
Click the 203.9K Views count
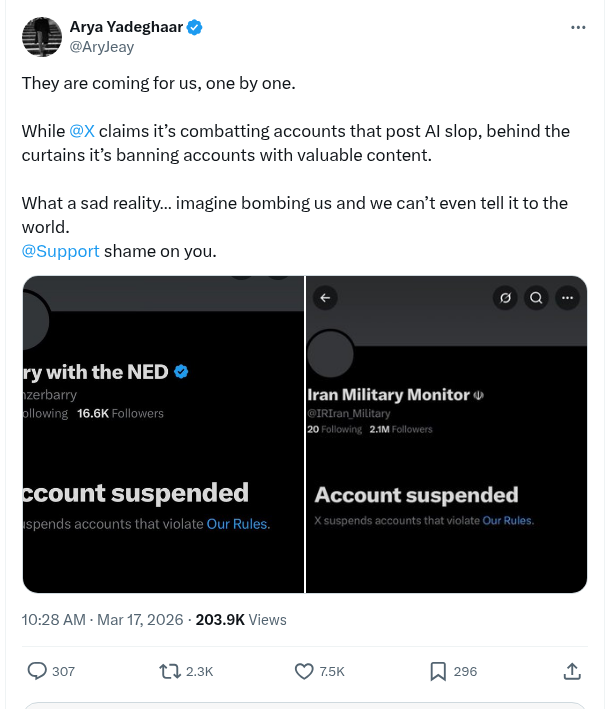[x=241, y=620]
